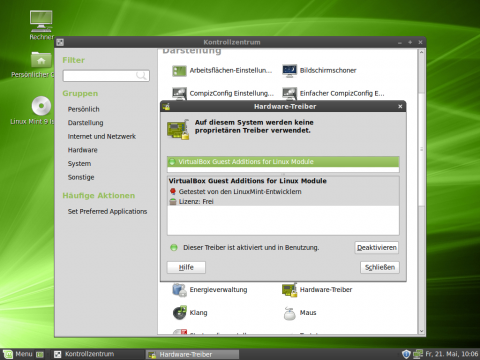Select the Internet und Netzwerk group
This screenshot has height=360, width=480.
[x=102, y=136]
